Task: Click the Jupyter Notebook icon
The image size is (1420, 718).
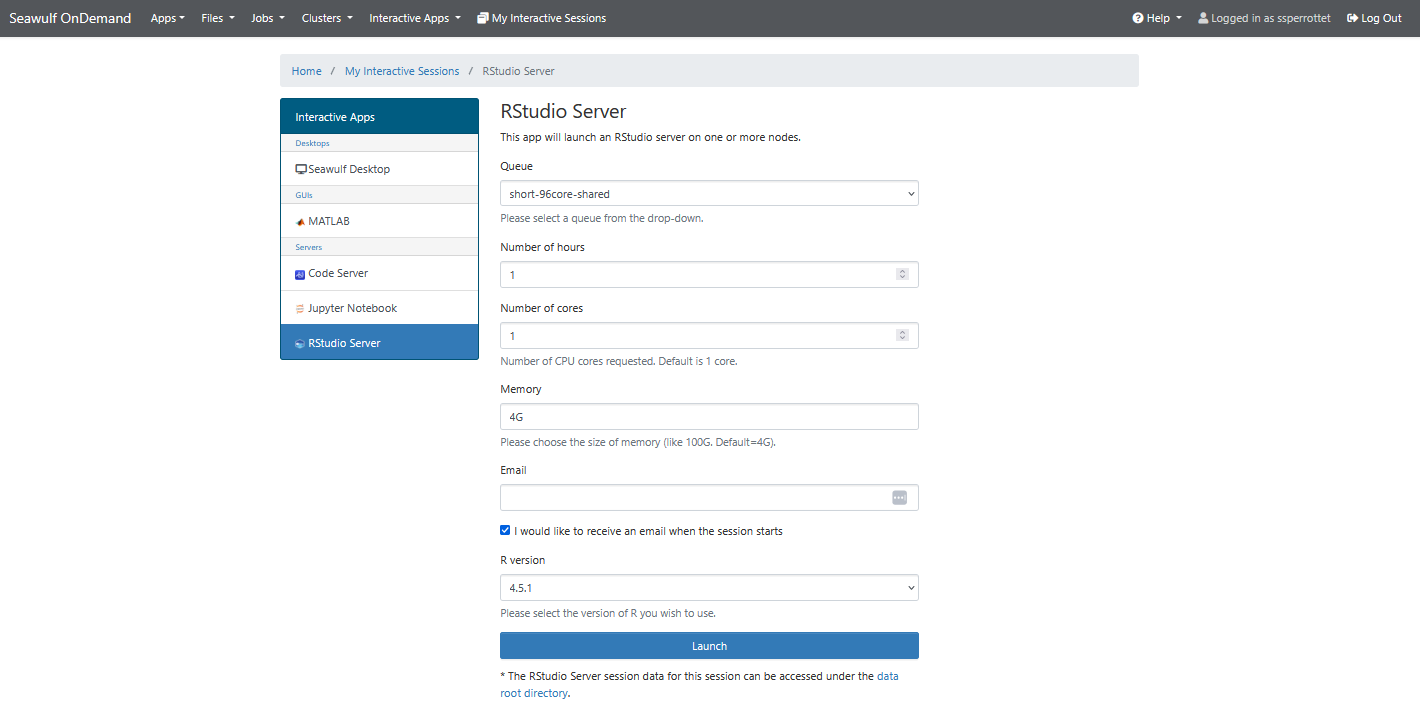Action: 299,307
